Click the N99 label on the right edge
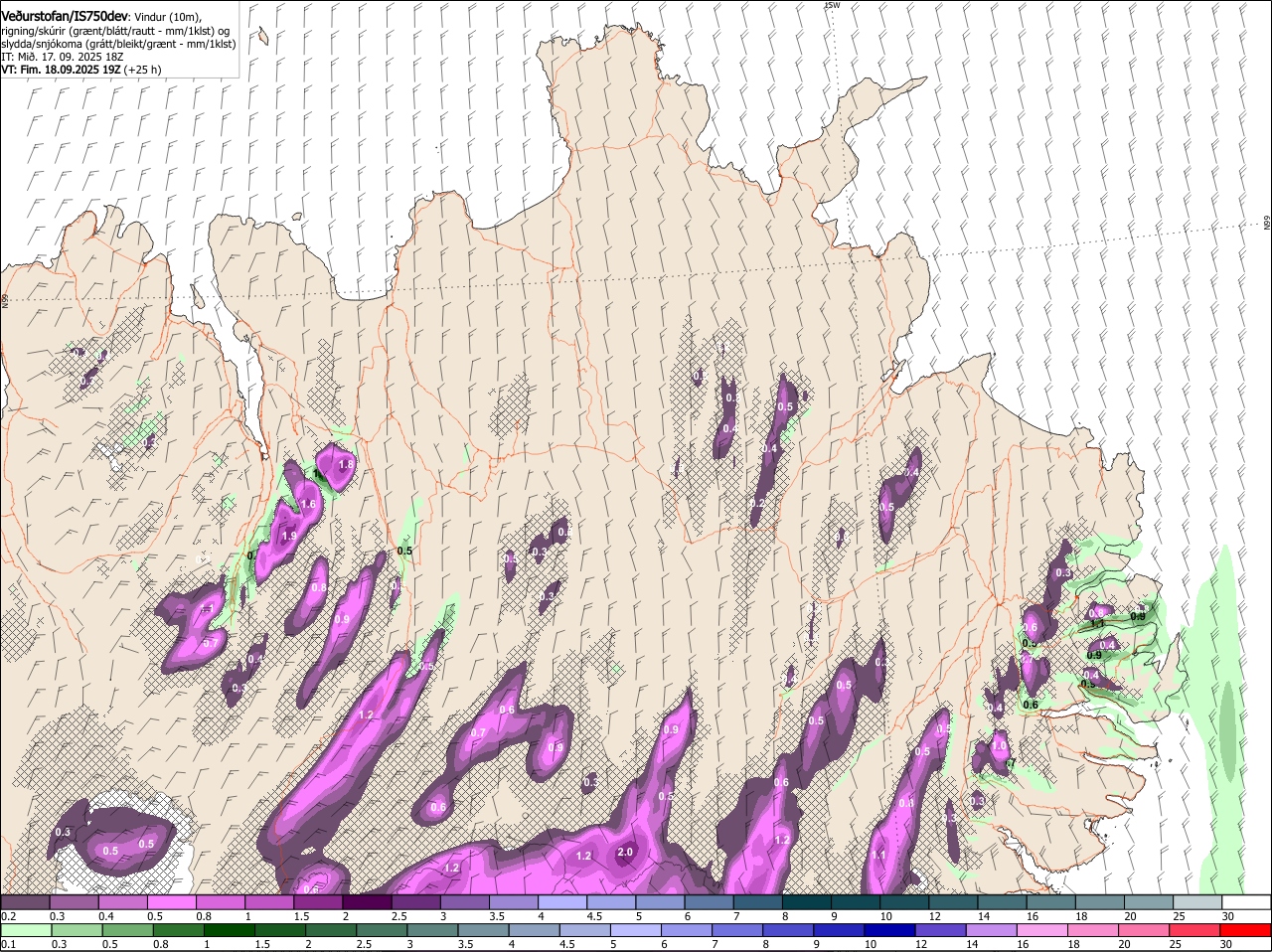Viewport: 1272px width, 952px height. [x=1267, y=224]
